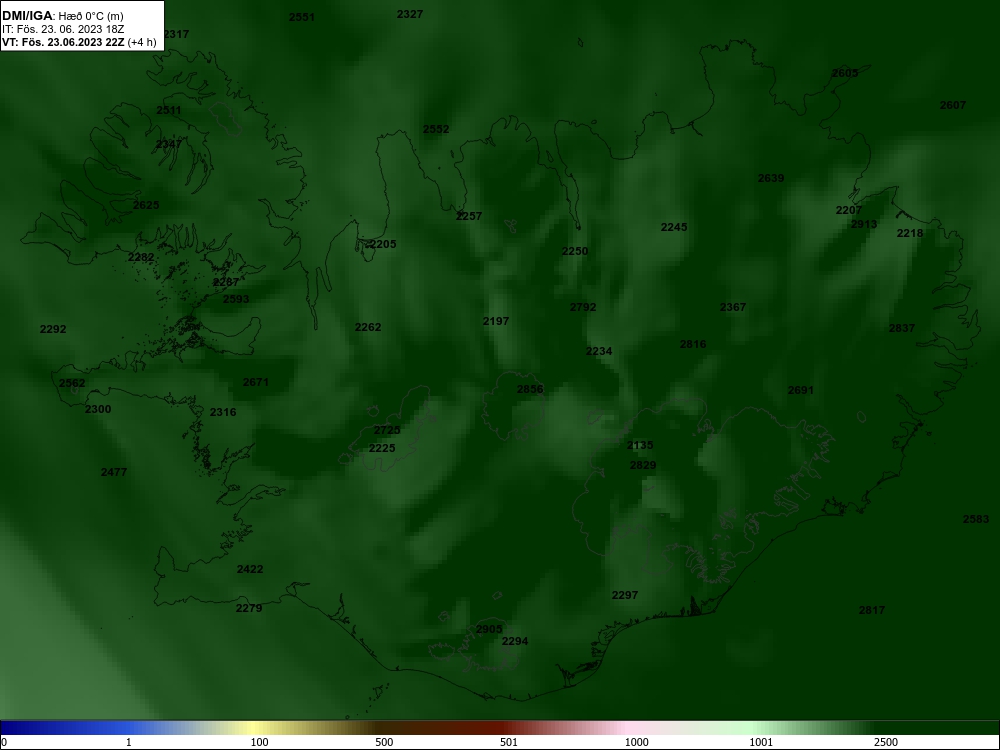Viewport: 1000px width, 750px height.
Task: Click the map value 2792
Action: (583, 307)
